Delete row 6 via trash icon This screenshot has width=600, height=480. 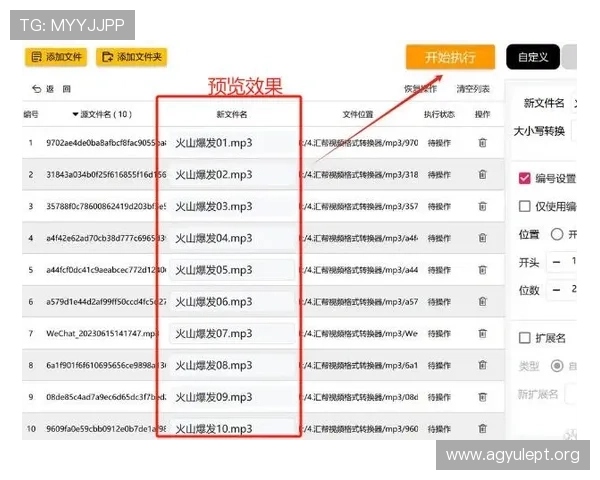[x=483, y=302]
